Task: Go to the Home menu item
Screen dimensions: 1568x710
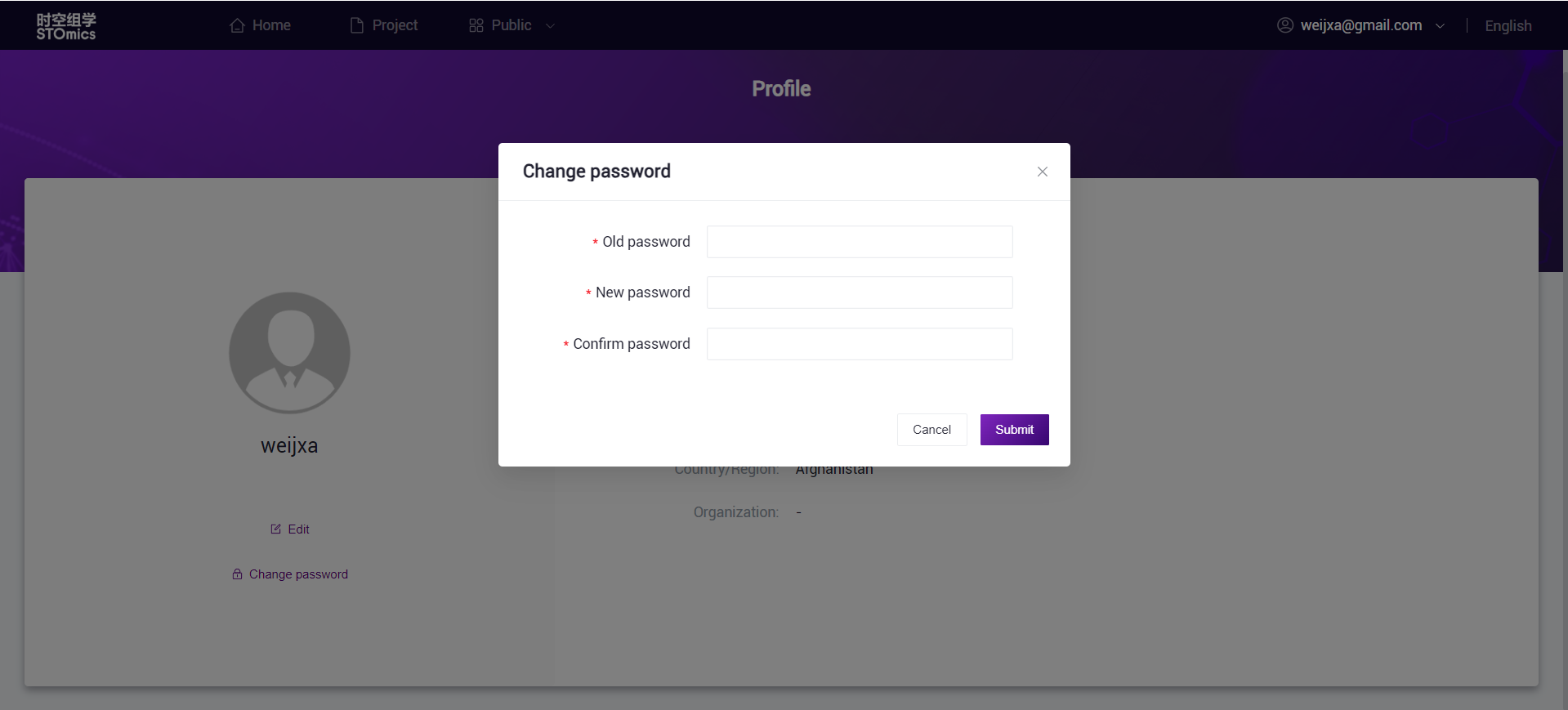Action: click(271, 25)
